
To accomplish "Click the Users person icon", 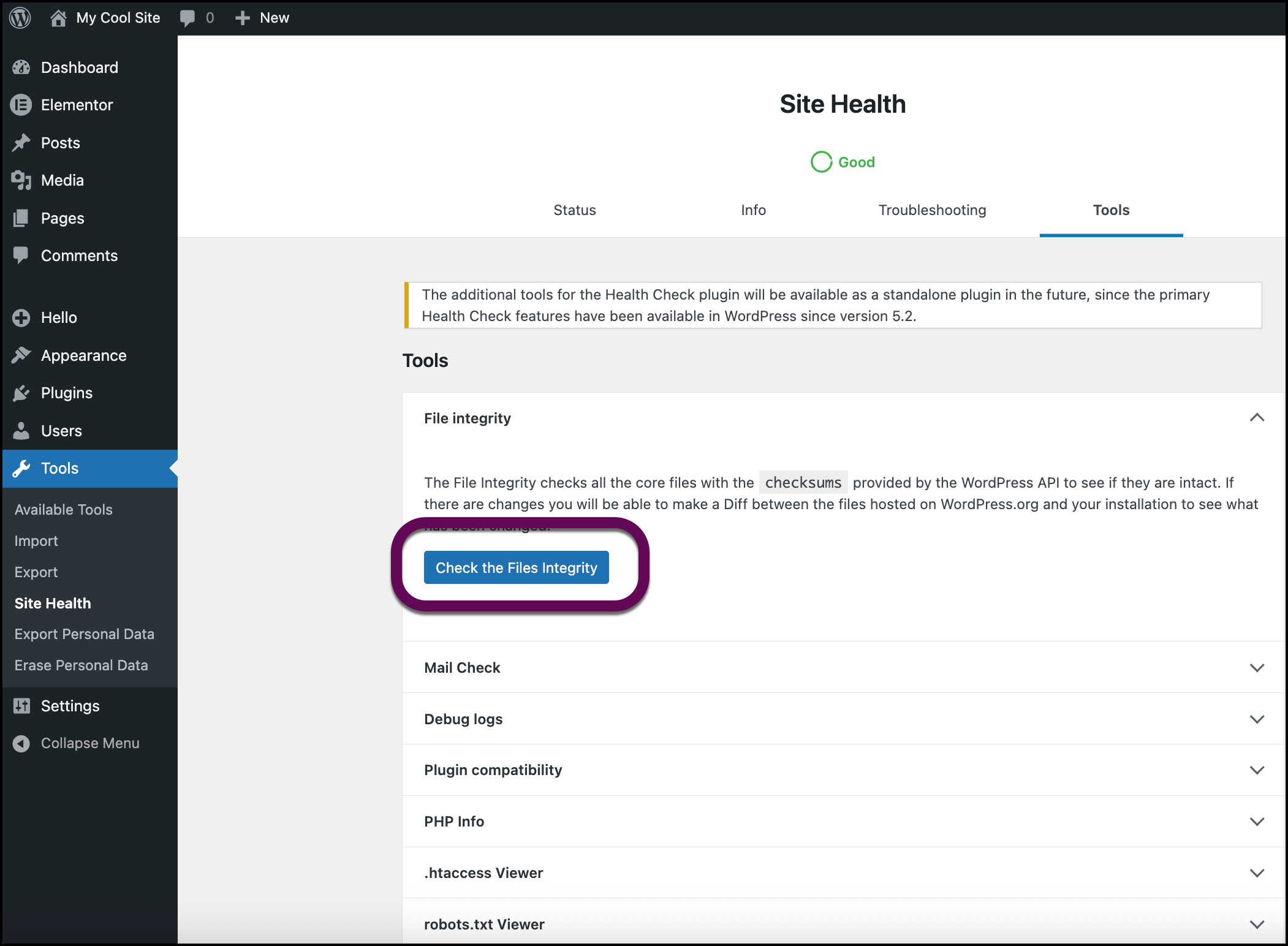I will pyautogui.click(x=21, y=431).
